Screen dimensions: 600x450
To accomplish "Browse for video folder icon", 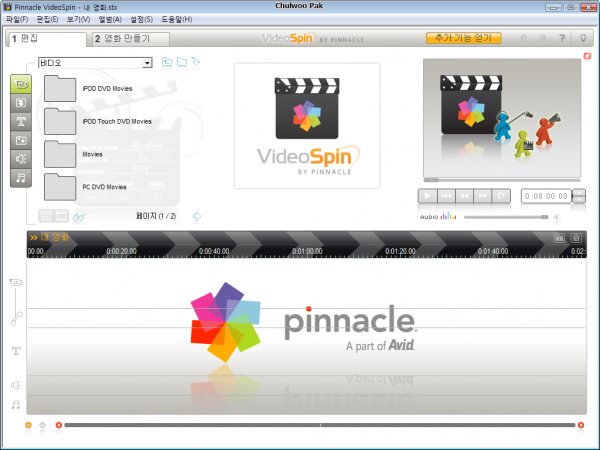I will (182, 62).
